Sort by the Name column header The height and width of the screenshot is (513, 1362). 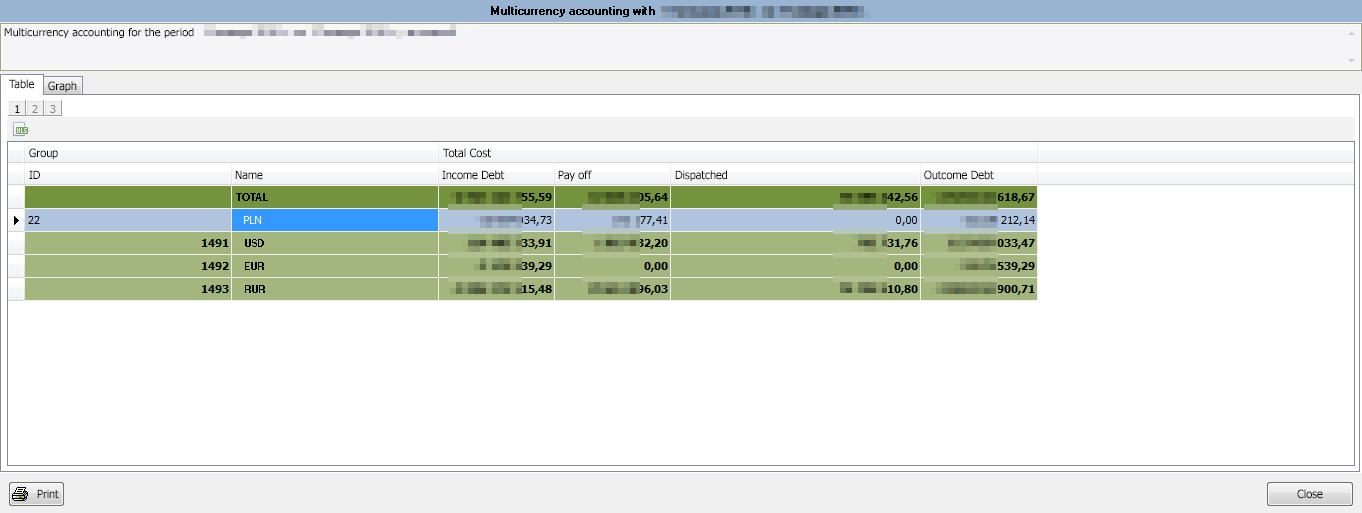[x=335, y=175]
